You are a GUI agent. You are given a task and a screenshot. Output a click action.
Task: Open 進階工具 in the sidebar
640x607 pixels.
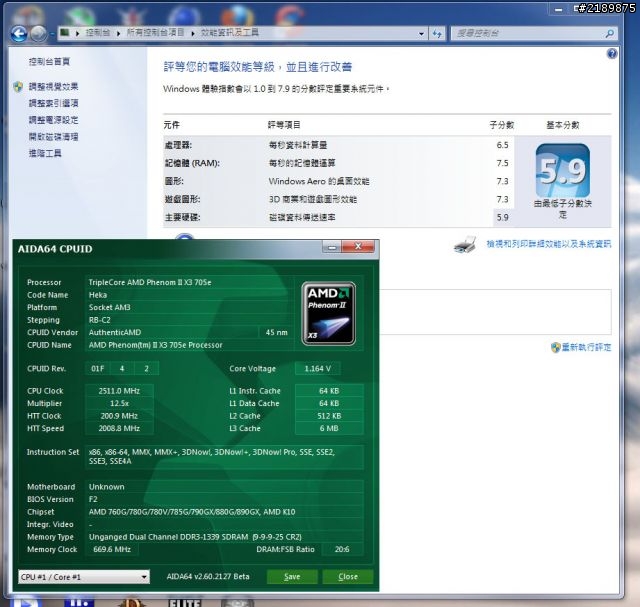(45, 153)
